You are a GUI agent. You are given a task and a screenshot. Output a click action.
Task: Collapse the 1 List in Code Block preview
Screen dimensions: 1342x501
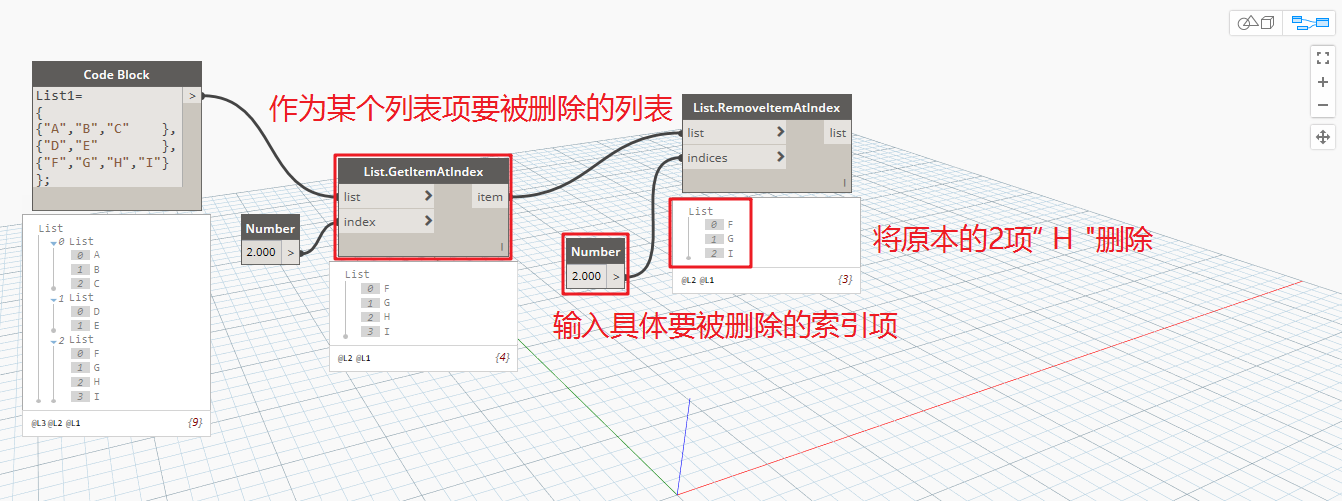pos(54,298)
